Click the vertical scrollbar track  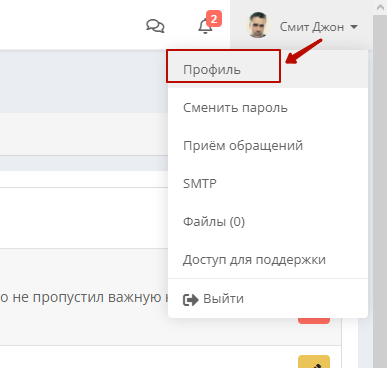click(380, 191)
